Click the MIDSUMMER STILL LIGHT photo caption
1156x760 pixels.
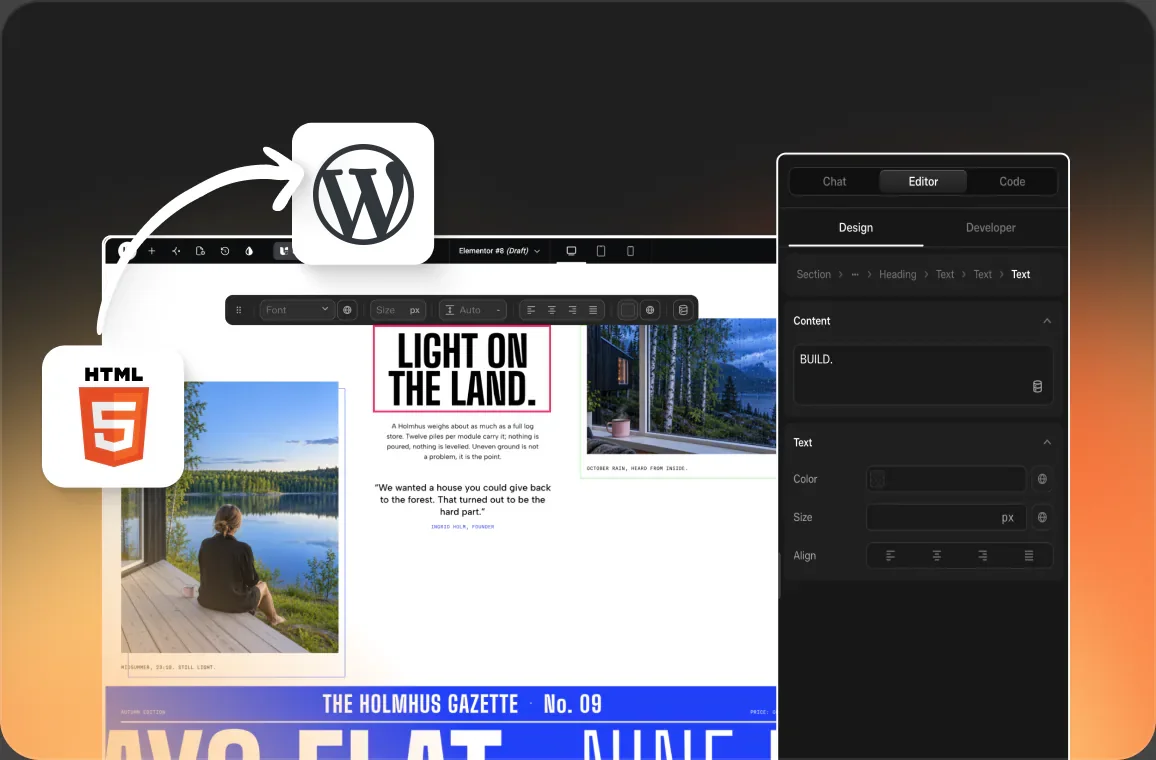168,667
